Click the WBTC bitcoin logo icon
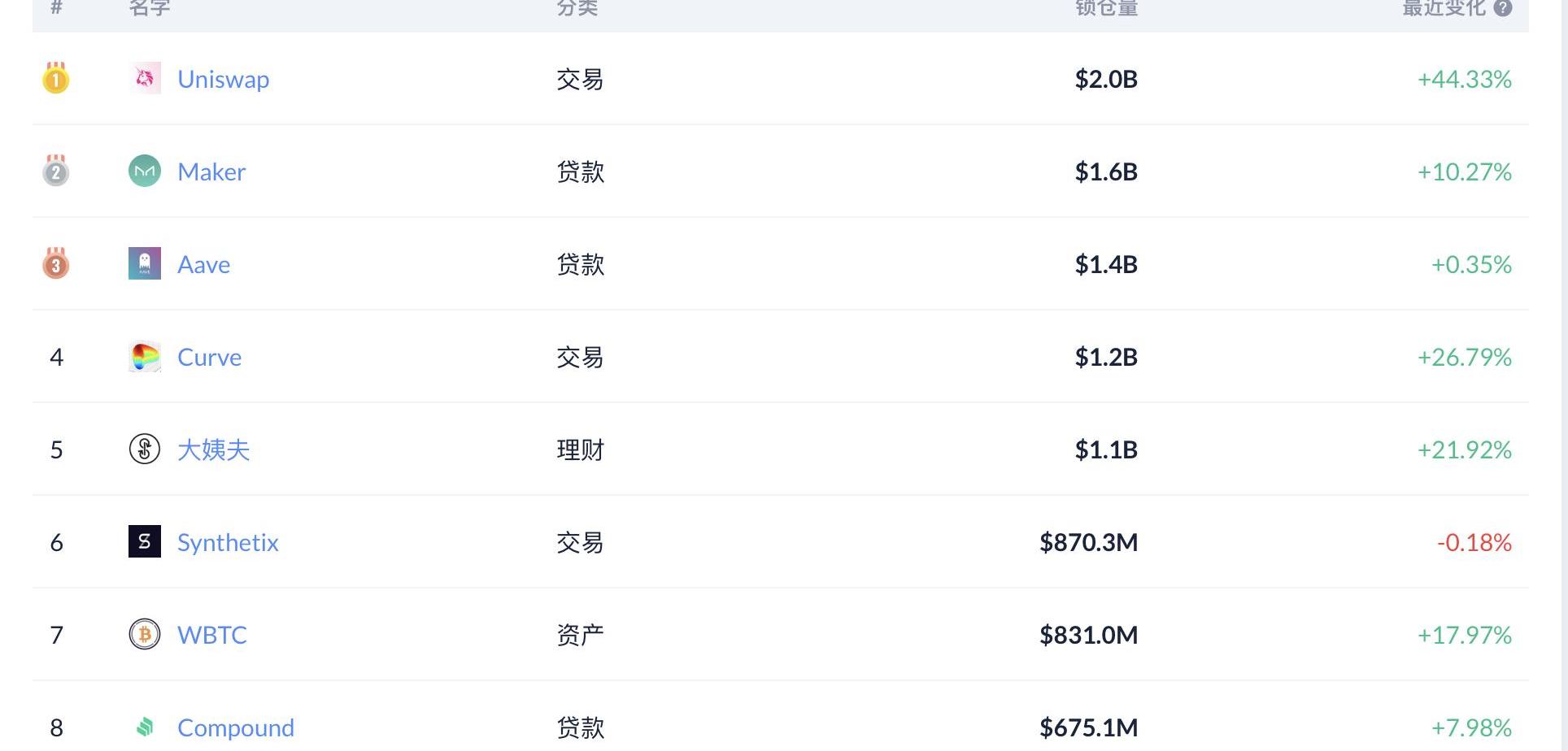The height and width of the screenshot is (751, 1568). pyautogui.click(x=145, y=634)
